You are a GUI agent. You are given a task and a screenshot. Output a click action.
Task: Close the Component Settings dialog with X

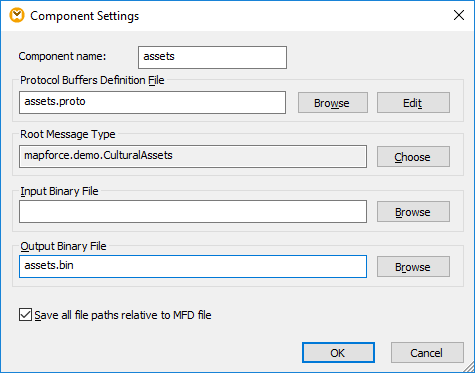(x=459, y=15)
